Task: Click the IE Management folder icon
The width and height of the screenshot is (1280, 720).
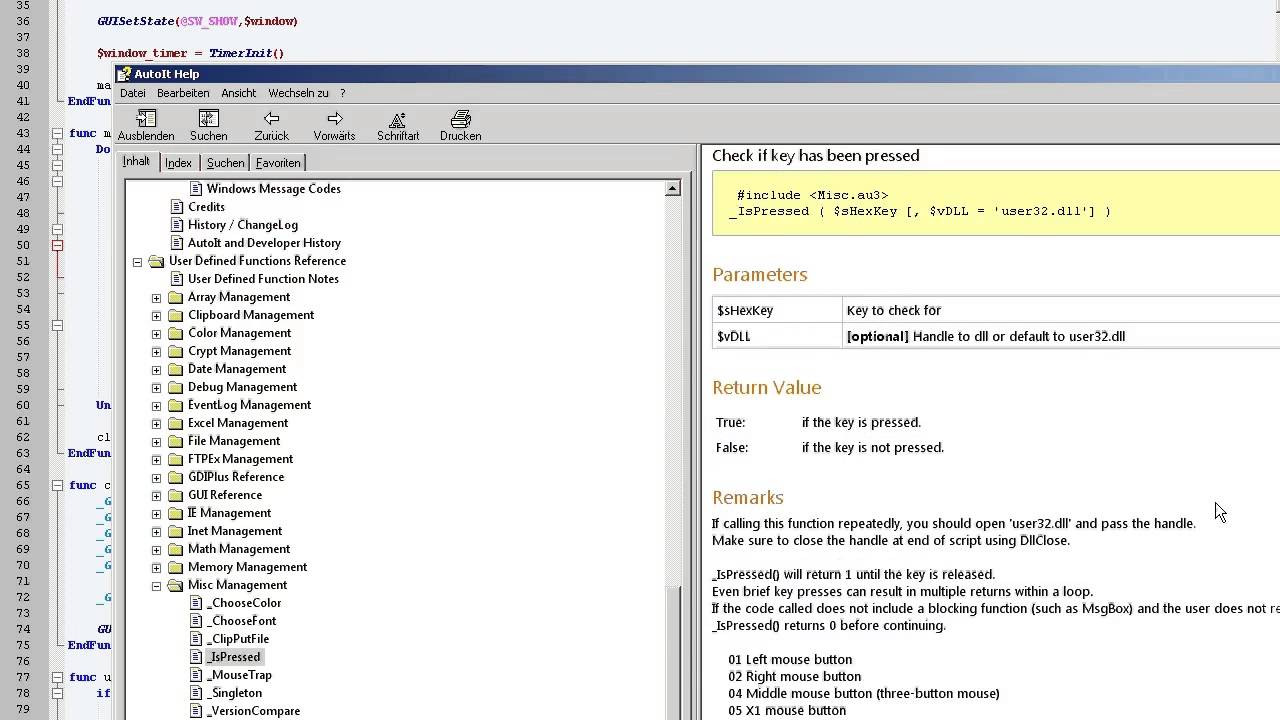Action: [x=176, y=513]
